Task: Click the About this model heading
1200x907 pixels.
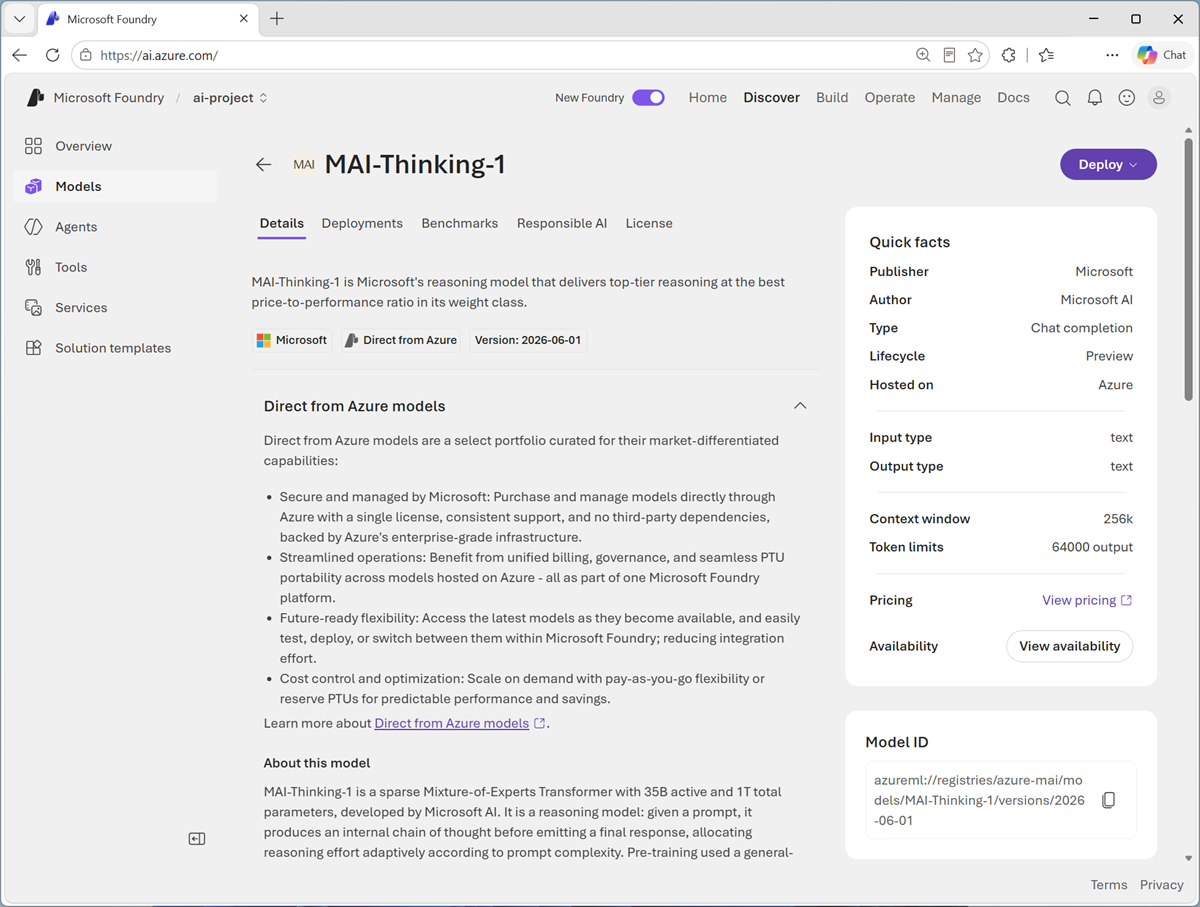Action: (x=317, y=763)
